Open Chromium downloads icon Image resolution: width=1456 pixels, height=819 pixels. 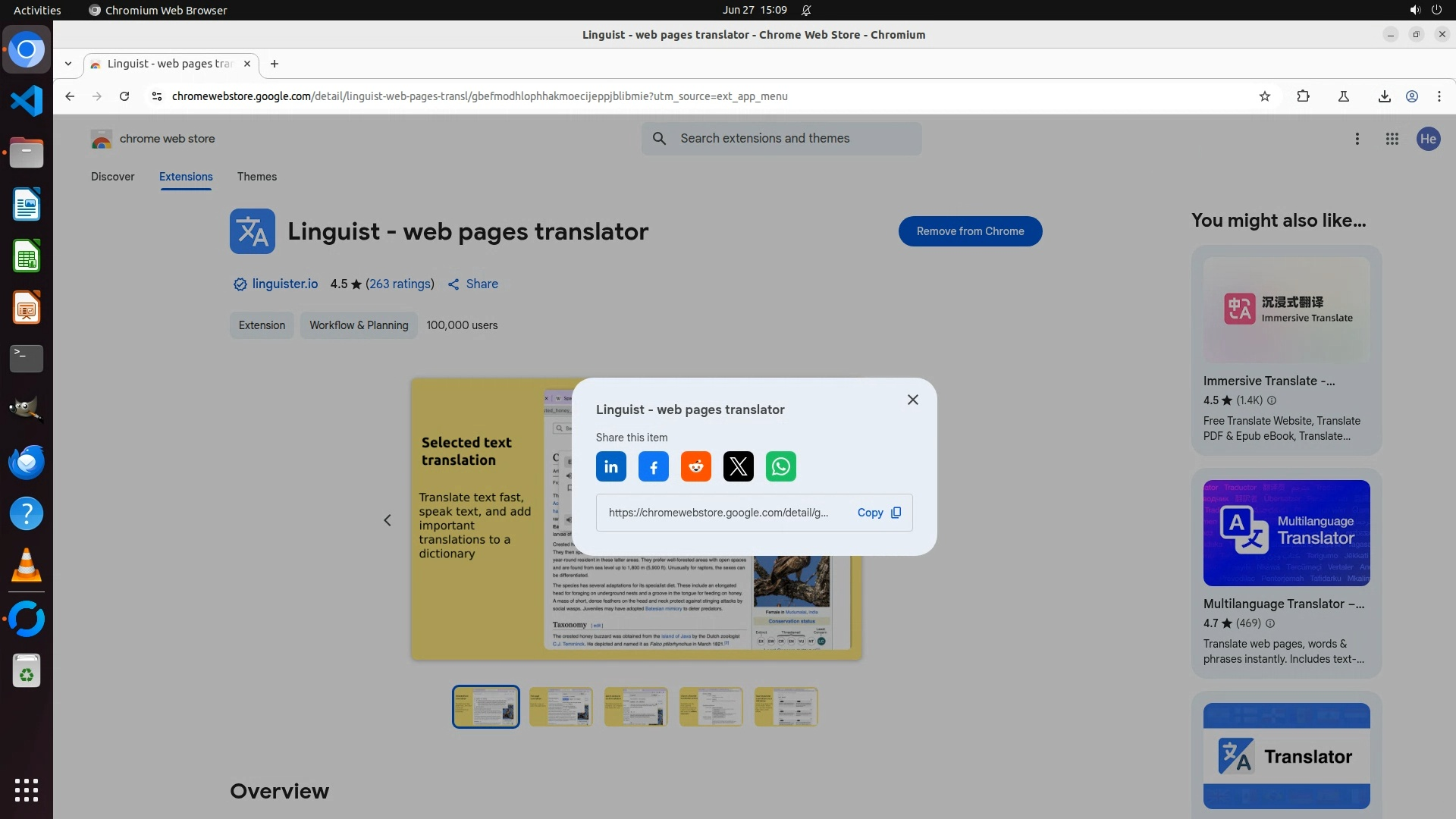1384,96
